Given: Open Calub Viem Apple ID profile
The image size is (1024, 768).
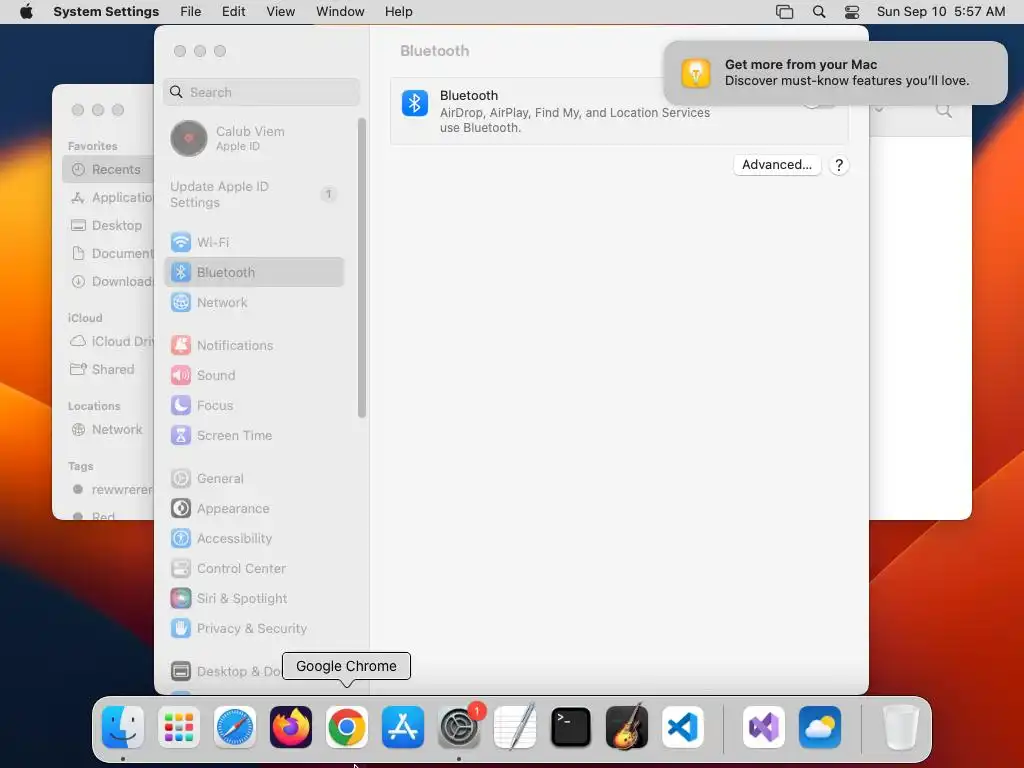Looking at the screenshot, I should pyautogui.click(x=254, y=138).
